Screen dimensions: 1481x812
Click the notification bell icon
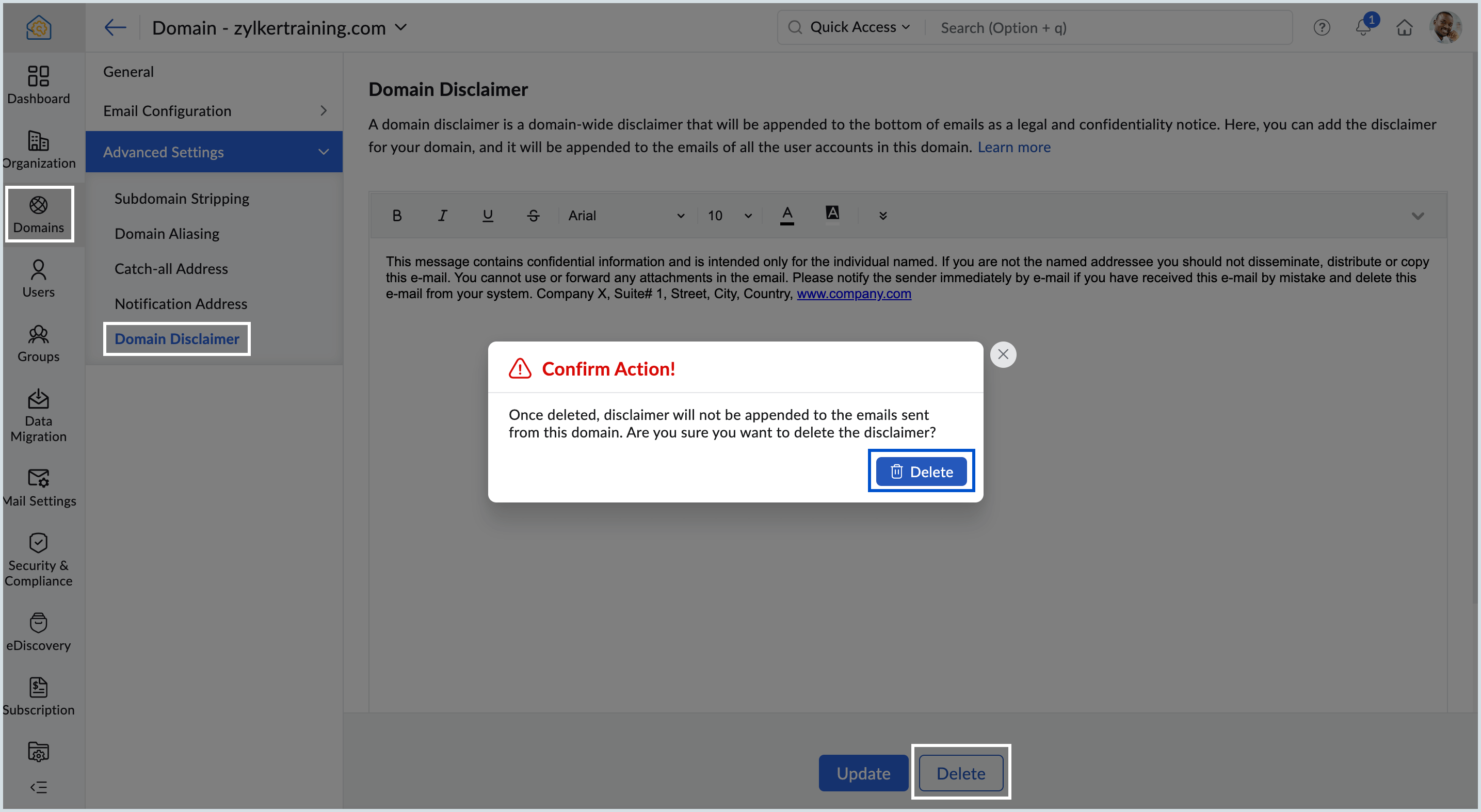pos(1362,27)
